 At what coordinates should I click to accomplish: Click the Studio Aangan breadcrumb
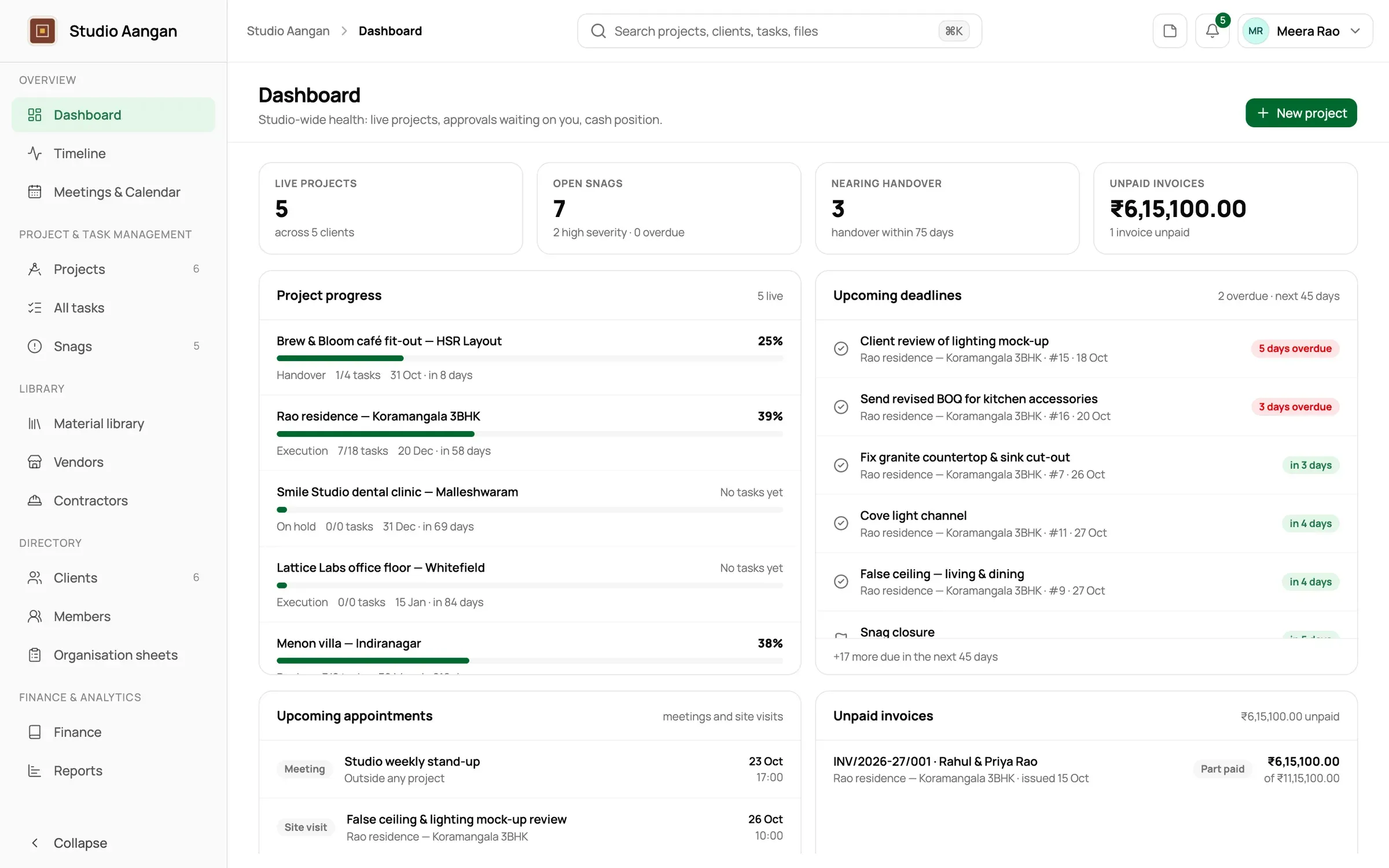[288, 31]
